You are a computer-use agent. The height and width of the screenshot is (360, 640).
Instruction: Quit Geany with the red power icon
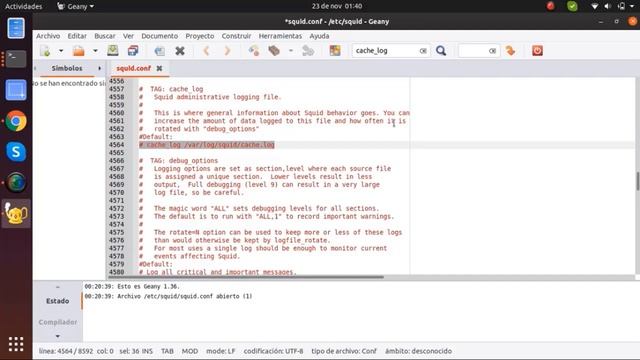click(x=538, y=51)
